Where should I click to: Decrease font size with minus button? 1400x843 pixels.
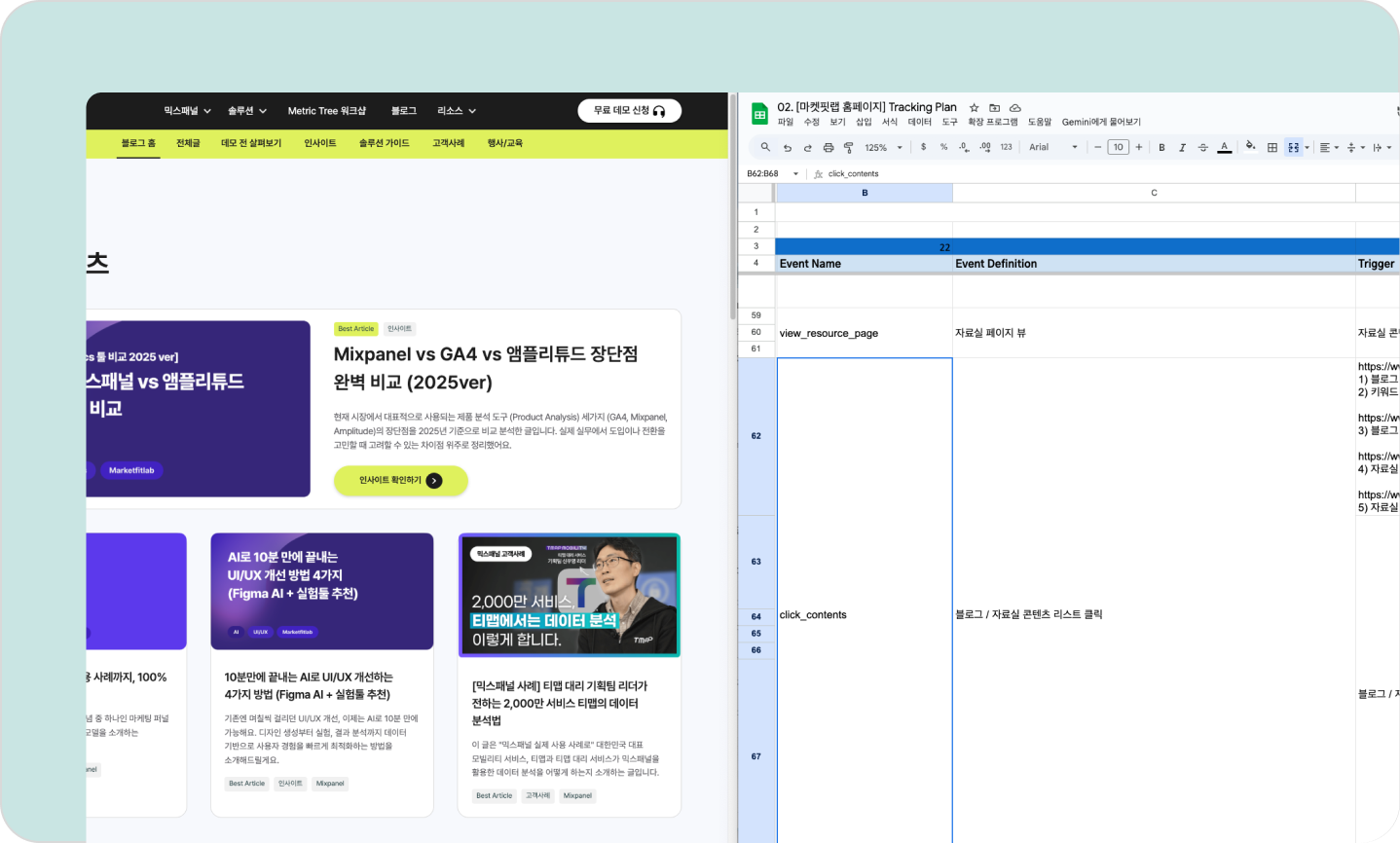[1097, 147]
